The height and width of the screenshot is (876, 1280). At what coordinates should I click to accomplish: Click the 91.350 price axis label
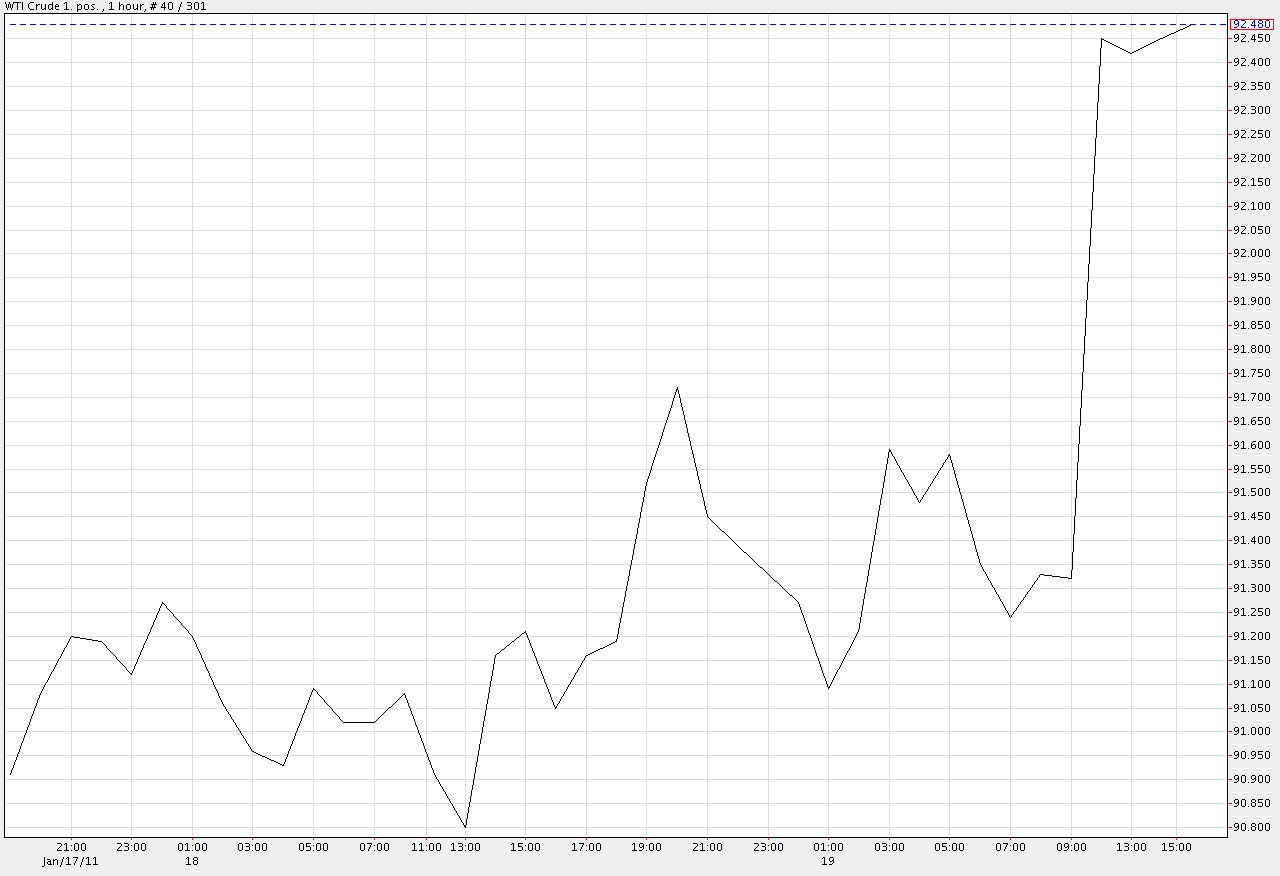(1251, 564)
